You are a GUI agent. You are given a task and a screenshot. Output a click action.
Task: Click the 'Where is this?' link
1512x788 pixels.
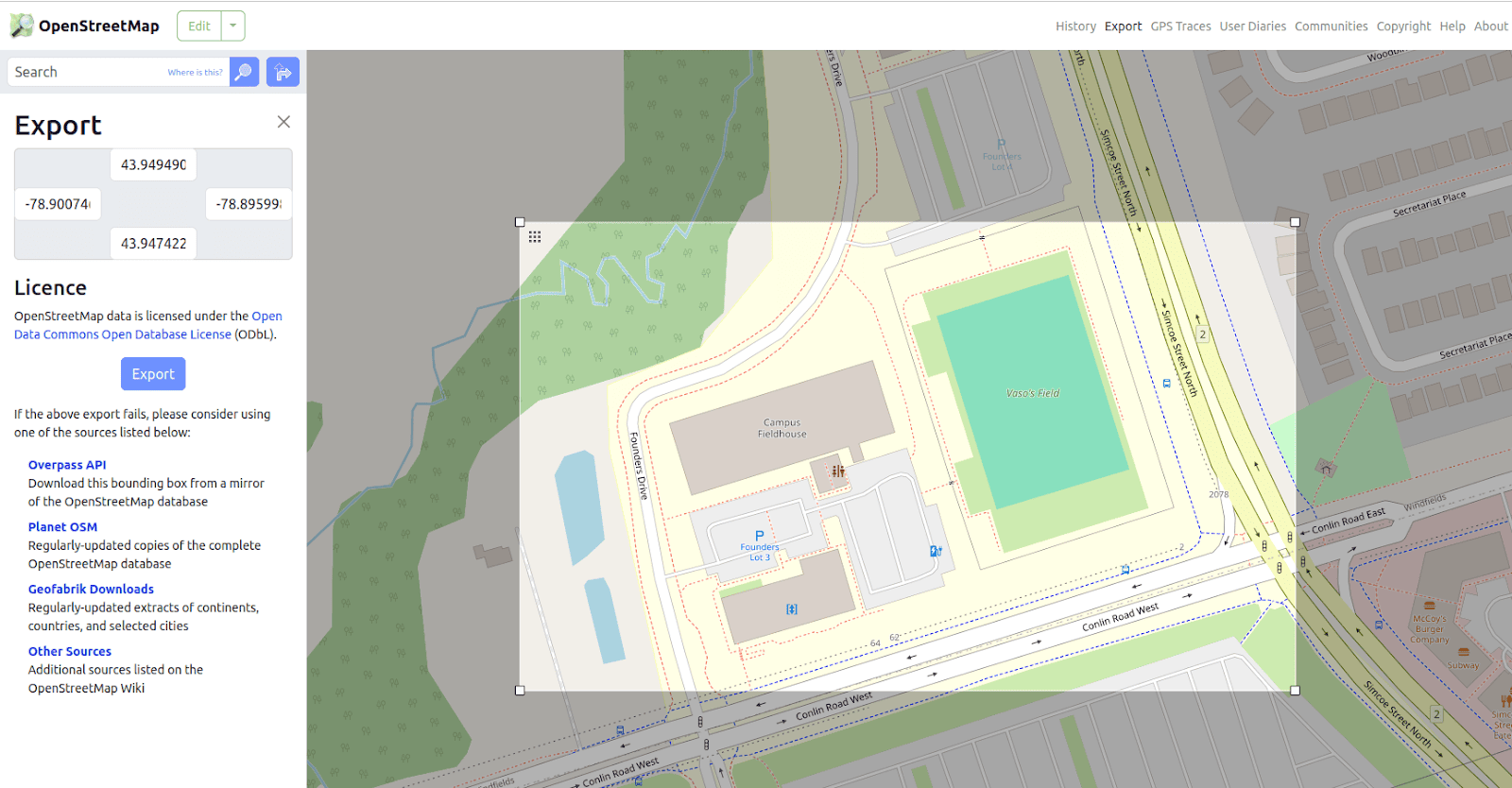tap(195, 73)
